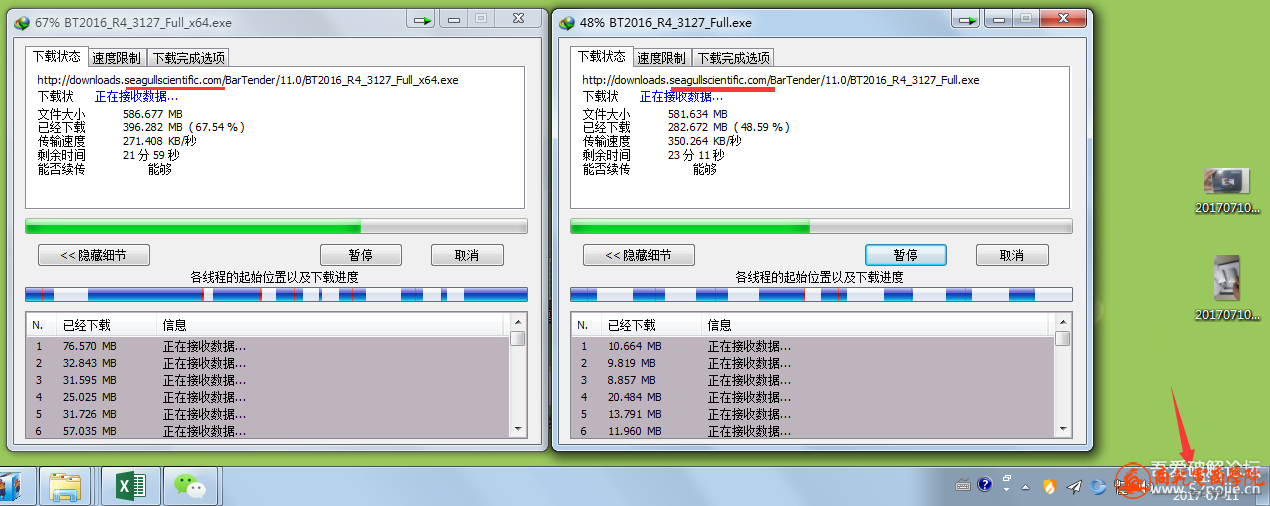Show hidden icons with the tray up-arrow
This screenshot has height=506, width=1270.
click(1025, 486)
